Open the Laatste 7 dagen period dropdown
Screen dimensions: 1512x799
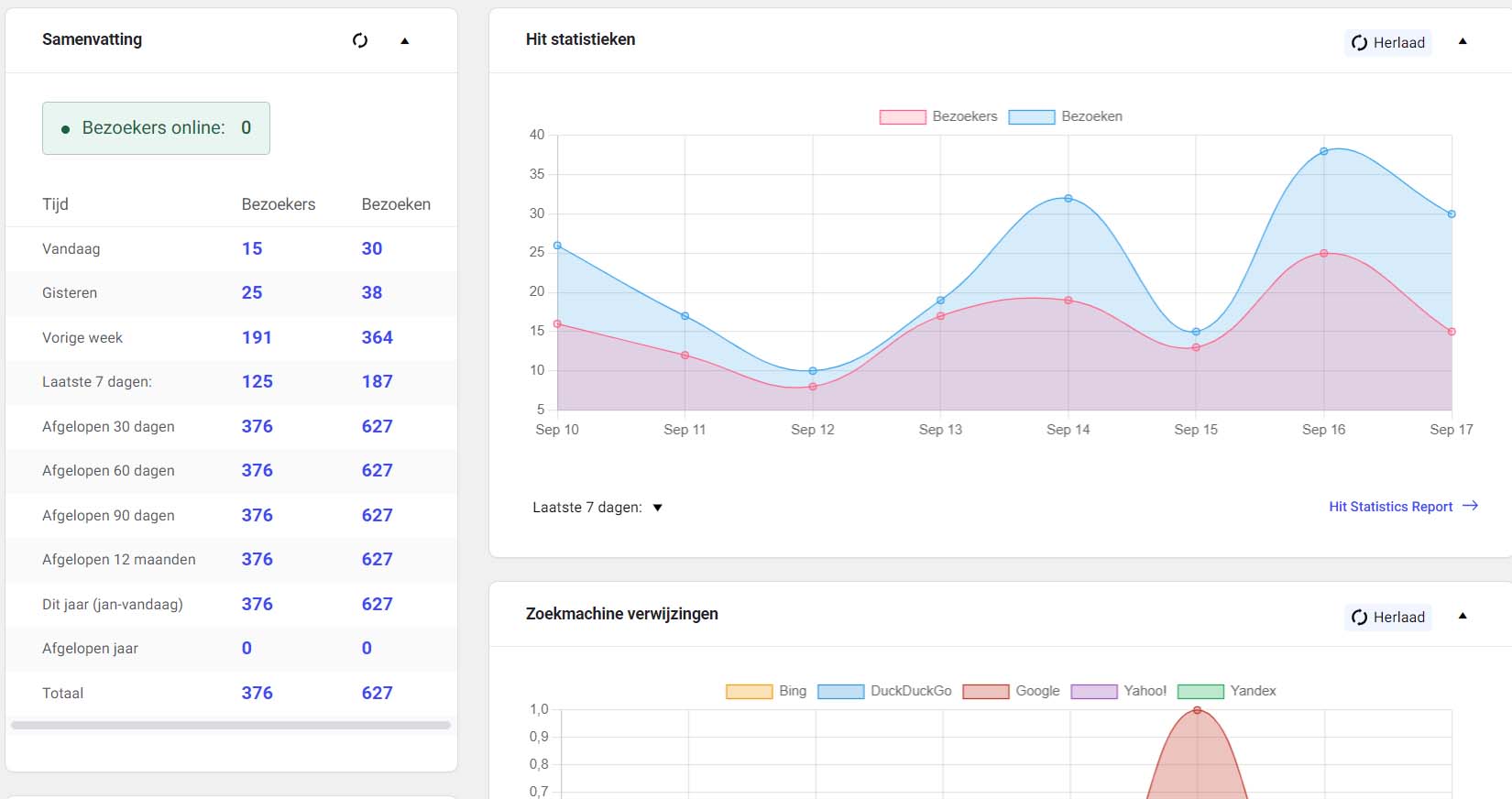[597, 507]
